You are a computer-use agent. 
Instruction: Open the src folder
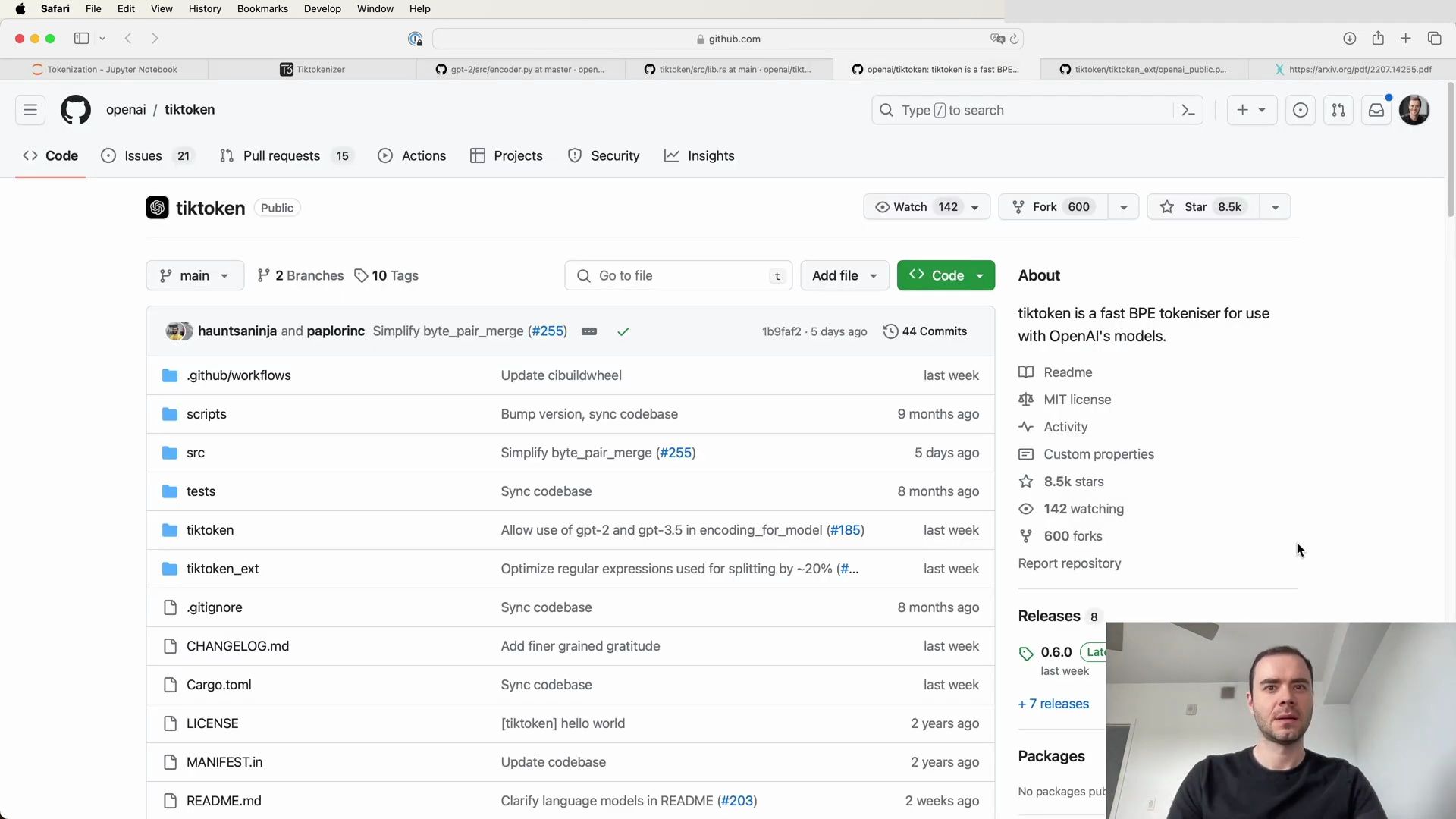pyautogui.click(x=196, y=453)
